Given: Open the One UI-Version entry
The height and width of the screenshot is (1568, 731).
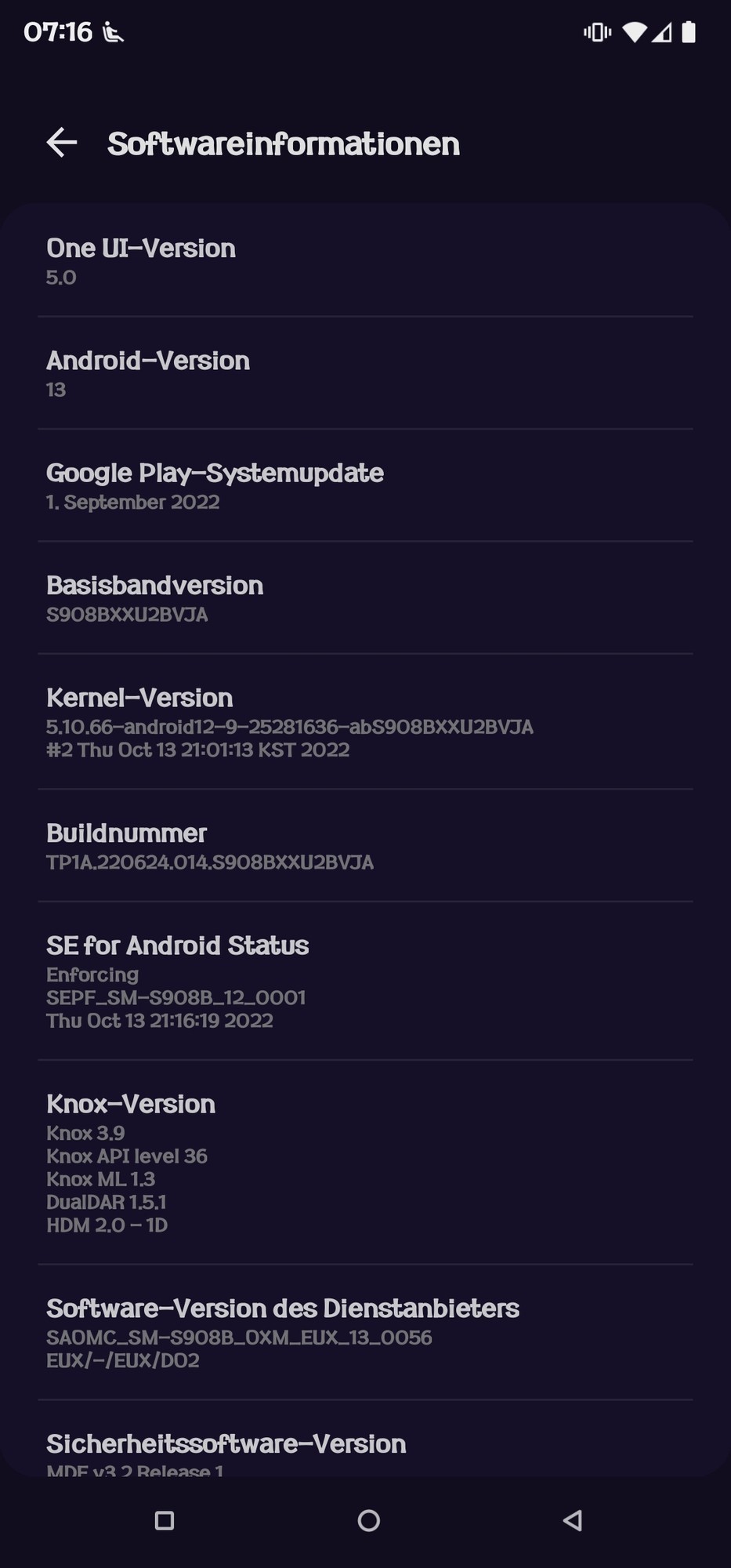Looking at the screenshot, I should coord(365,260).
